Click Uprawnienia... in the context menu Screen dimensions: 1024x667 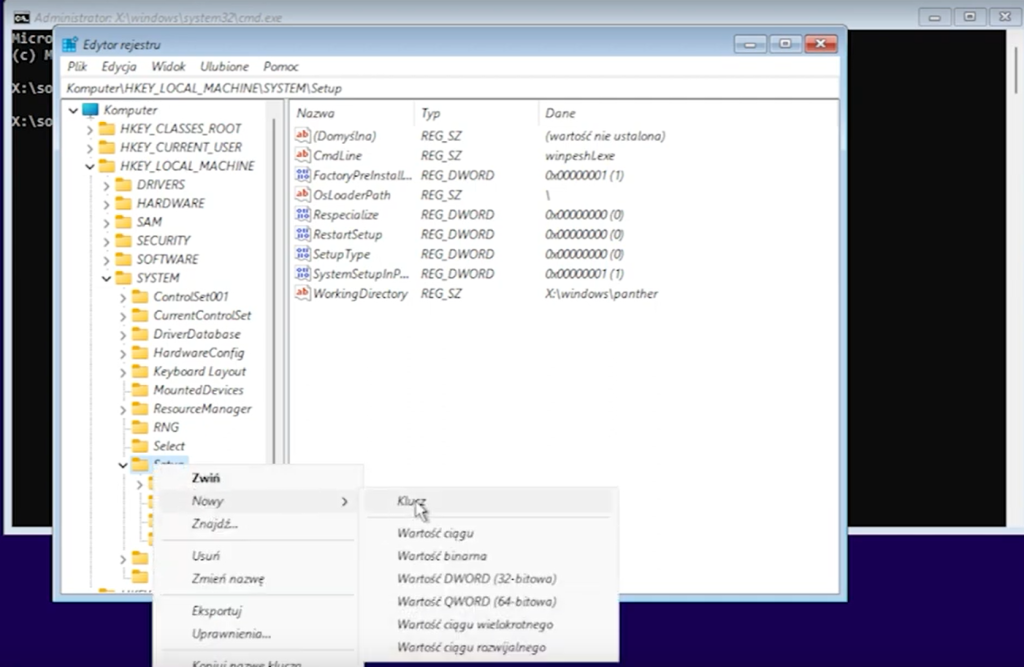[x=258, y=634]
